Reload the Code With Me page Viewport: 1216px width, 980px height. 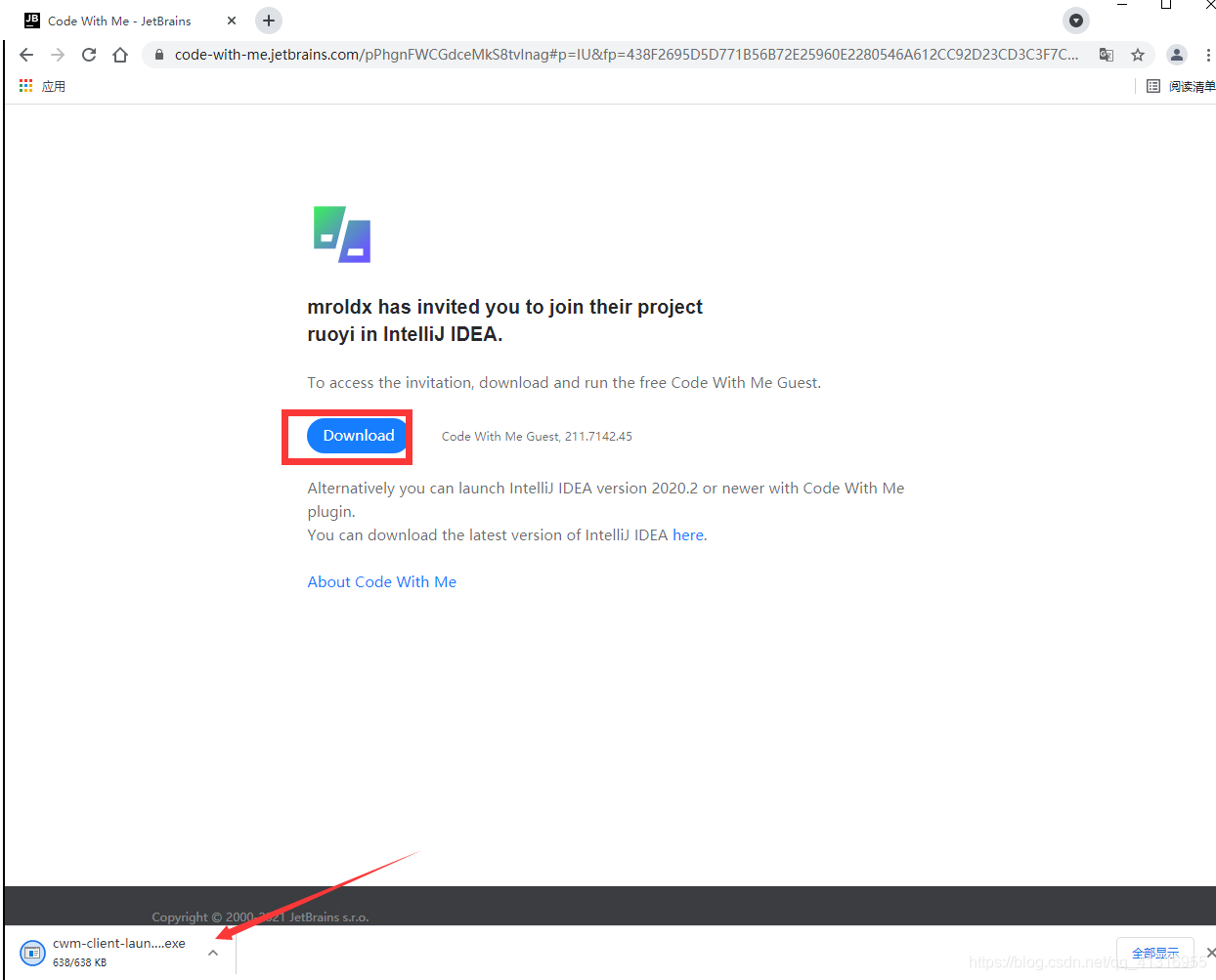pyautogui.click(x=89, y=55)
